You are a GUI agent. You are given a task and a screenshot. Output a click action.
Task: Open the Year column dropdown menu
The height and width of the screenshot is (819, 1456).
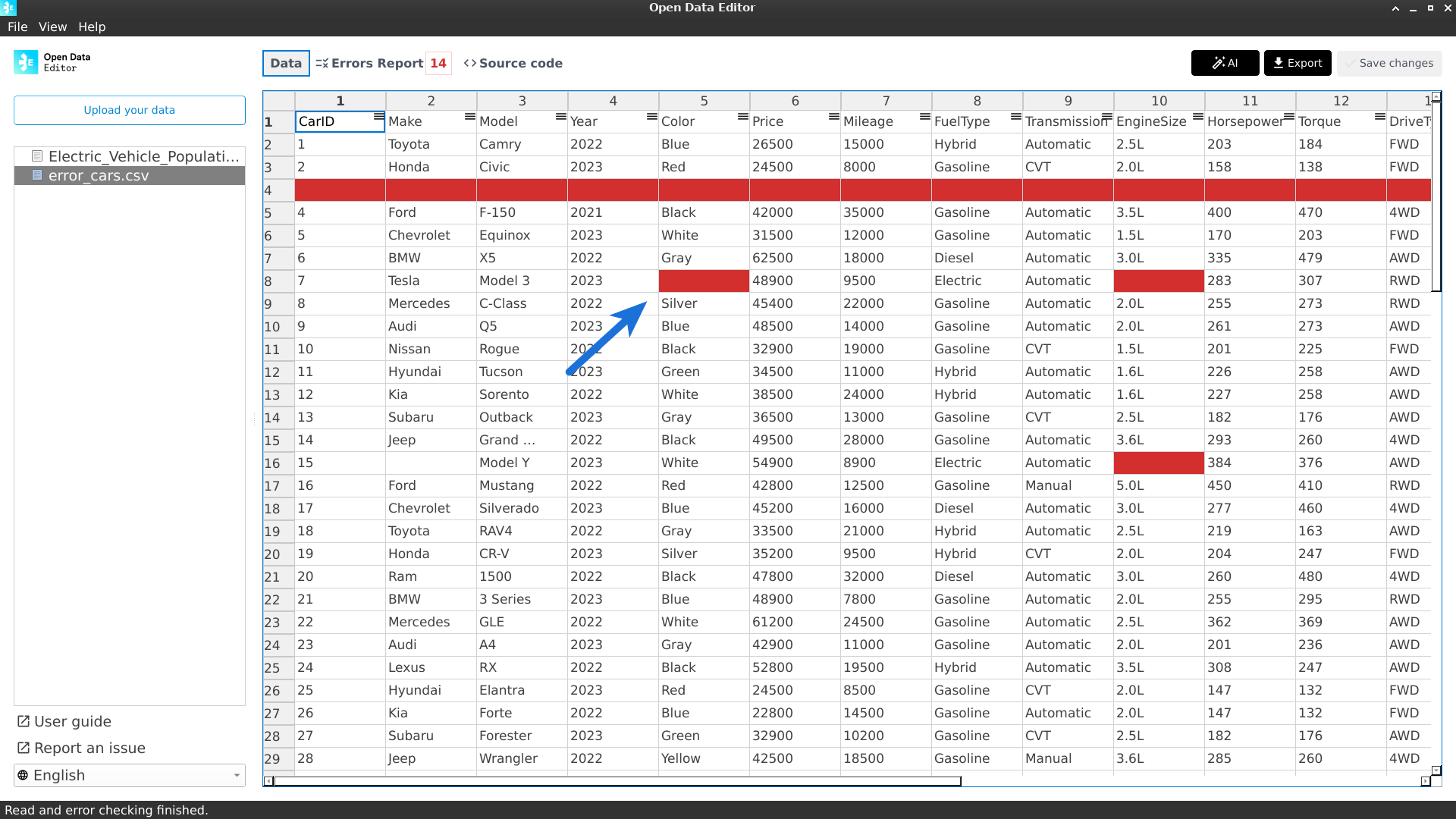tap(651, 117)
